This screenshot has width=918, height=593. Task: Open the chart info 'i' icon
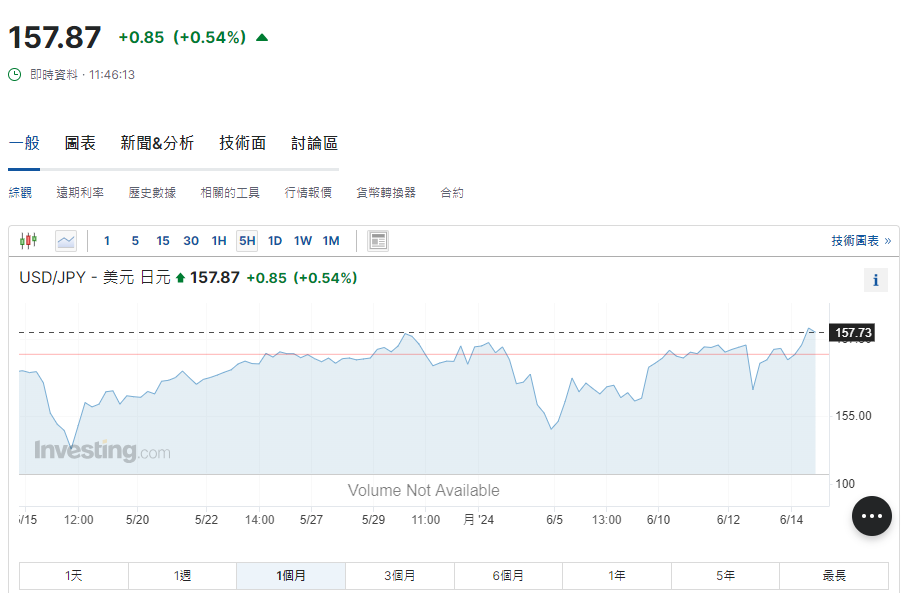875,280
